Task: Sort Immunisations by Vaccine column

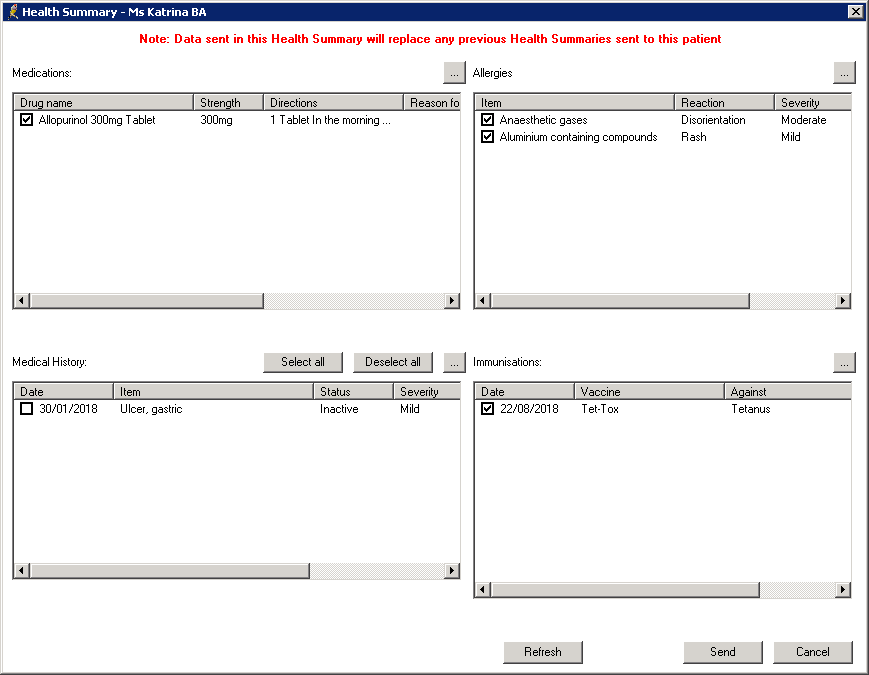Action: (649, 392)
